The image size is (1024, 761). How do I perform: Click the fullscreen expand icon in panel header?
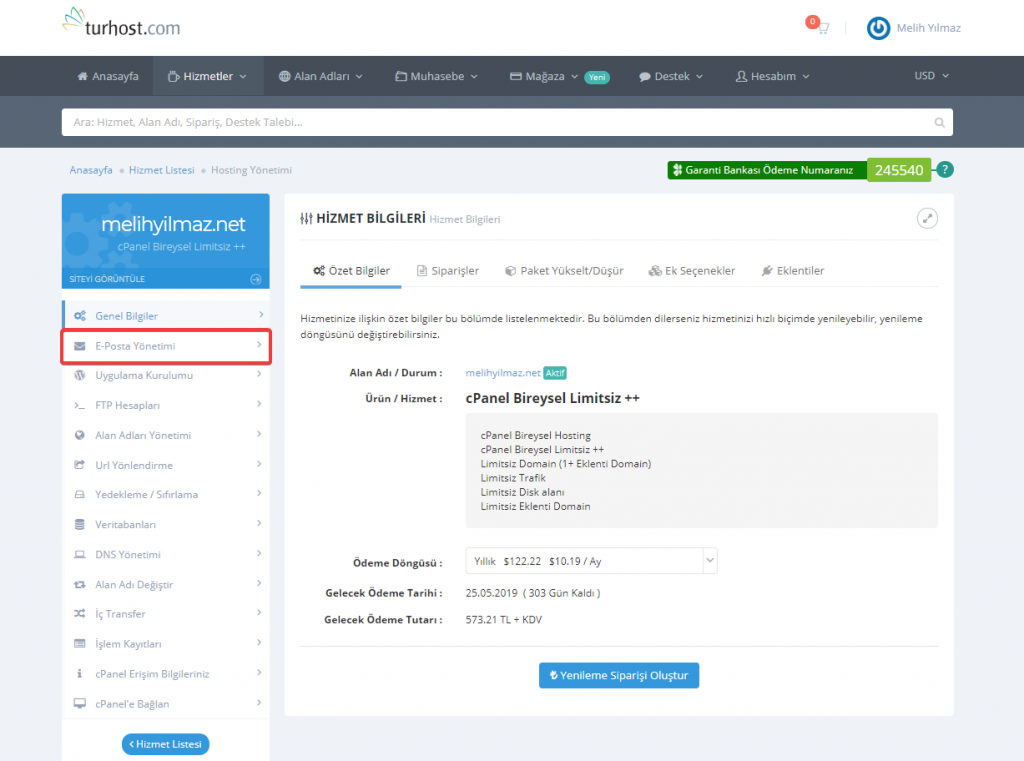coord(928,218)
